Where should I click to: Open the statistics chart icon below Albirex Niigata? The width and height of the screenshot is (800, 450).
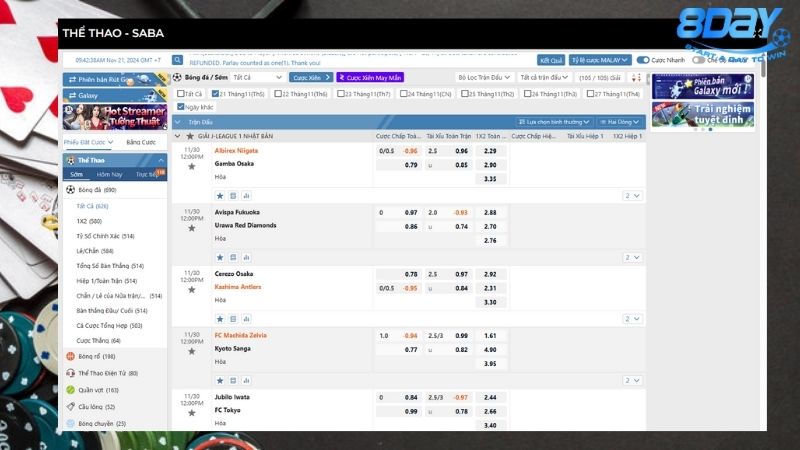tap(246, 196)
